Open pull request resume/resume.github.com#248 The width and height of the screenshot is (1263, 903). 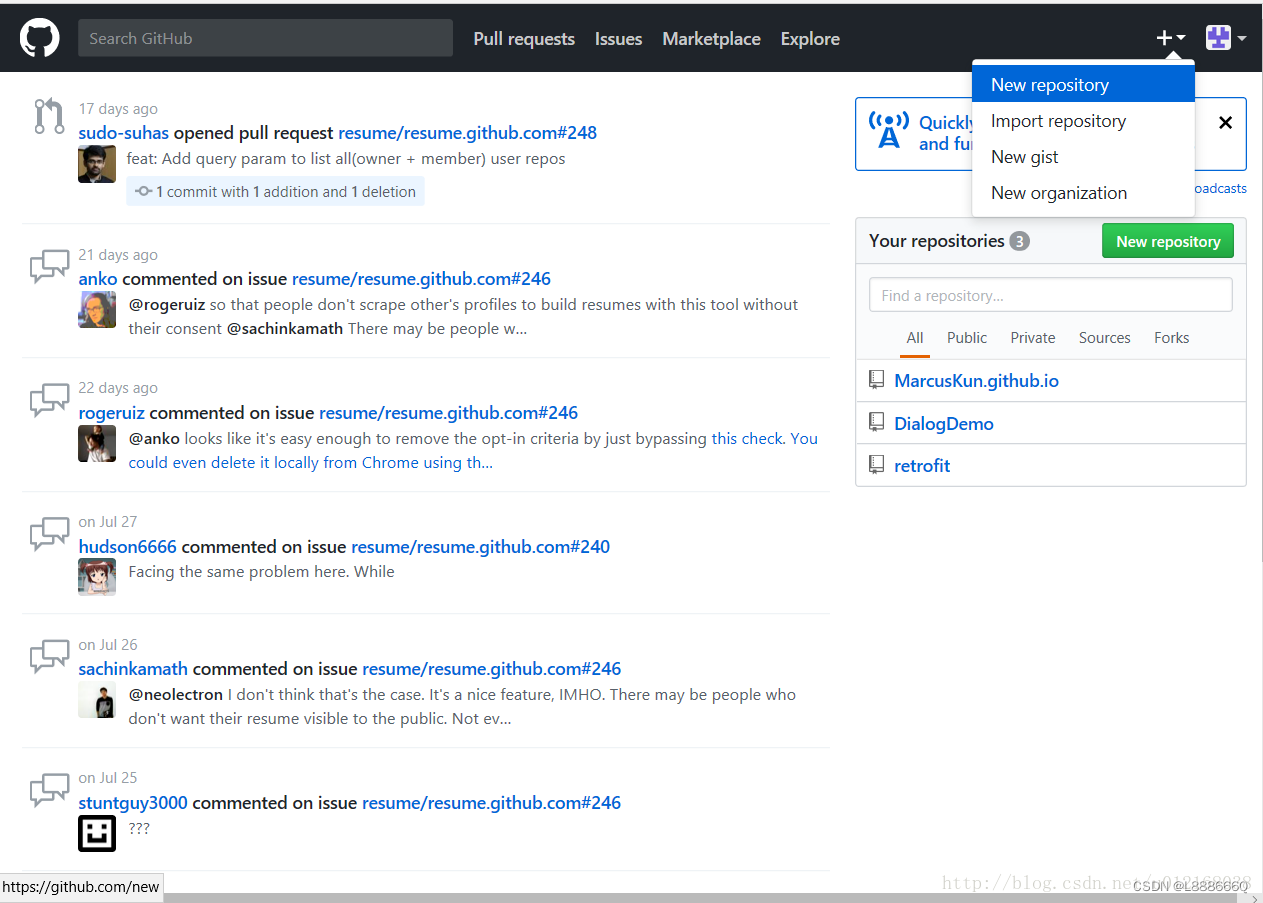[x=467, y=133]
